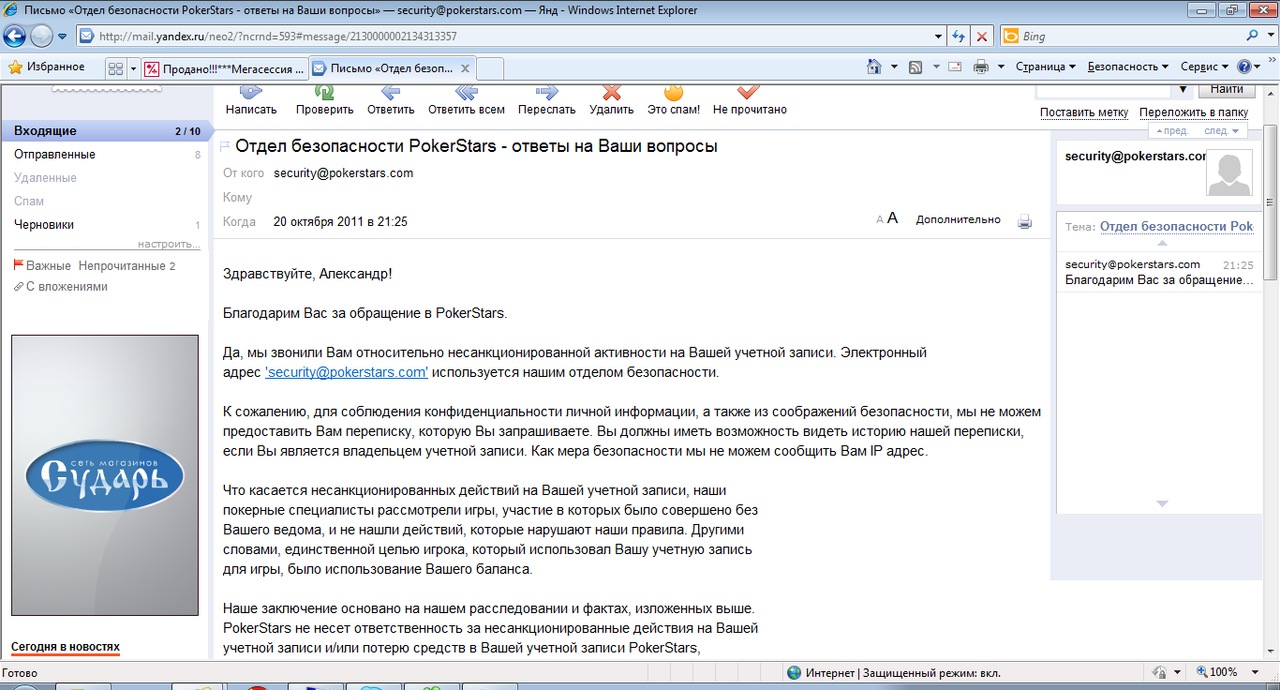The width and height of the screenshot is (1280, 690).
Task: Show Важные flagged messages
Action: (41, 266)
